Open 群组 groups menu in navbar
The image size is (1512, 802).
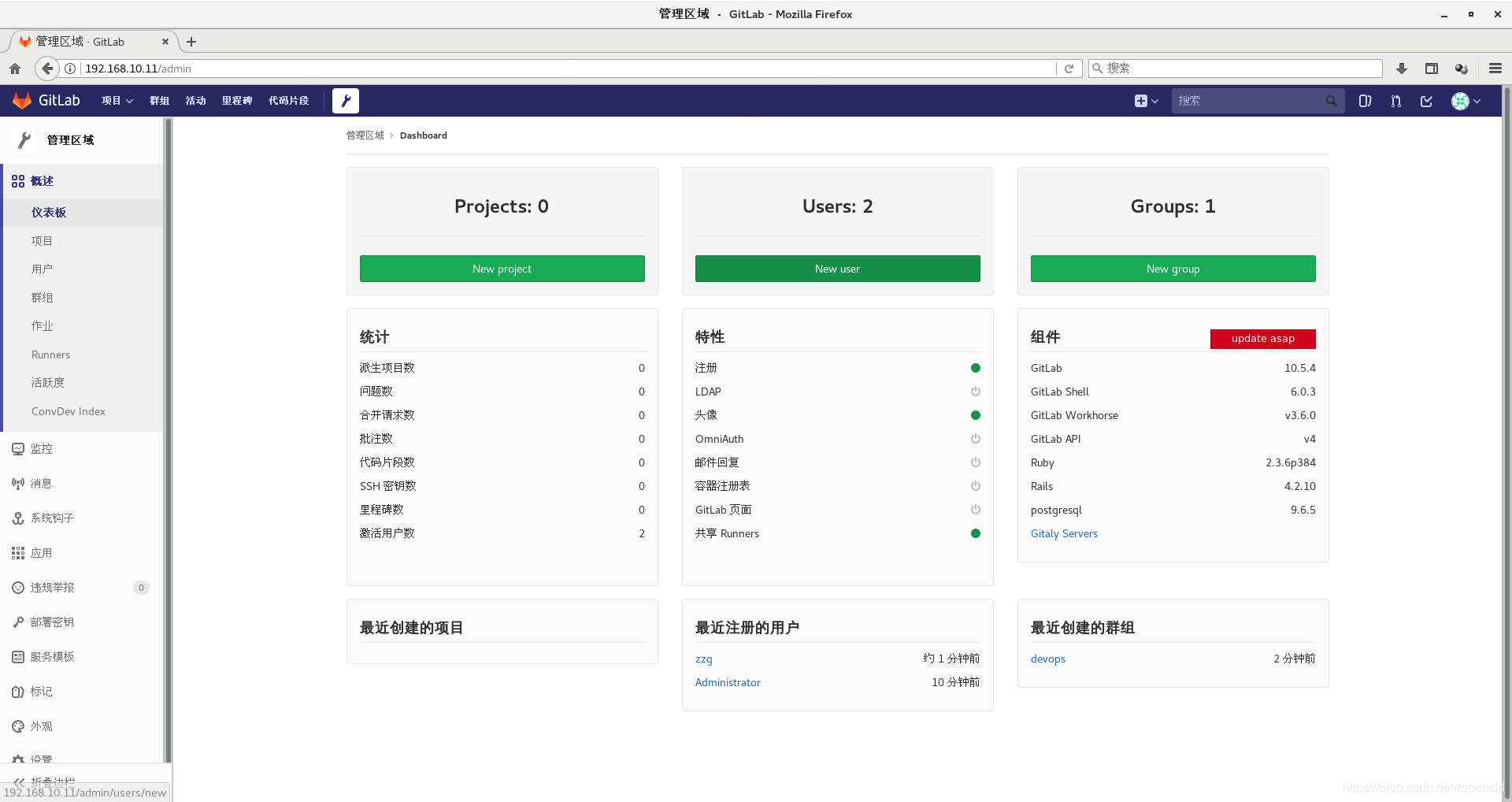[x=160, y=101]
